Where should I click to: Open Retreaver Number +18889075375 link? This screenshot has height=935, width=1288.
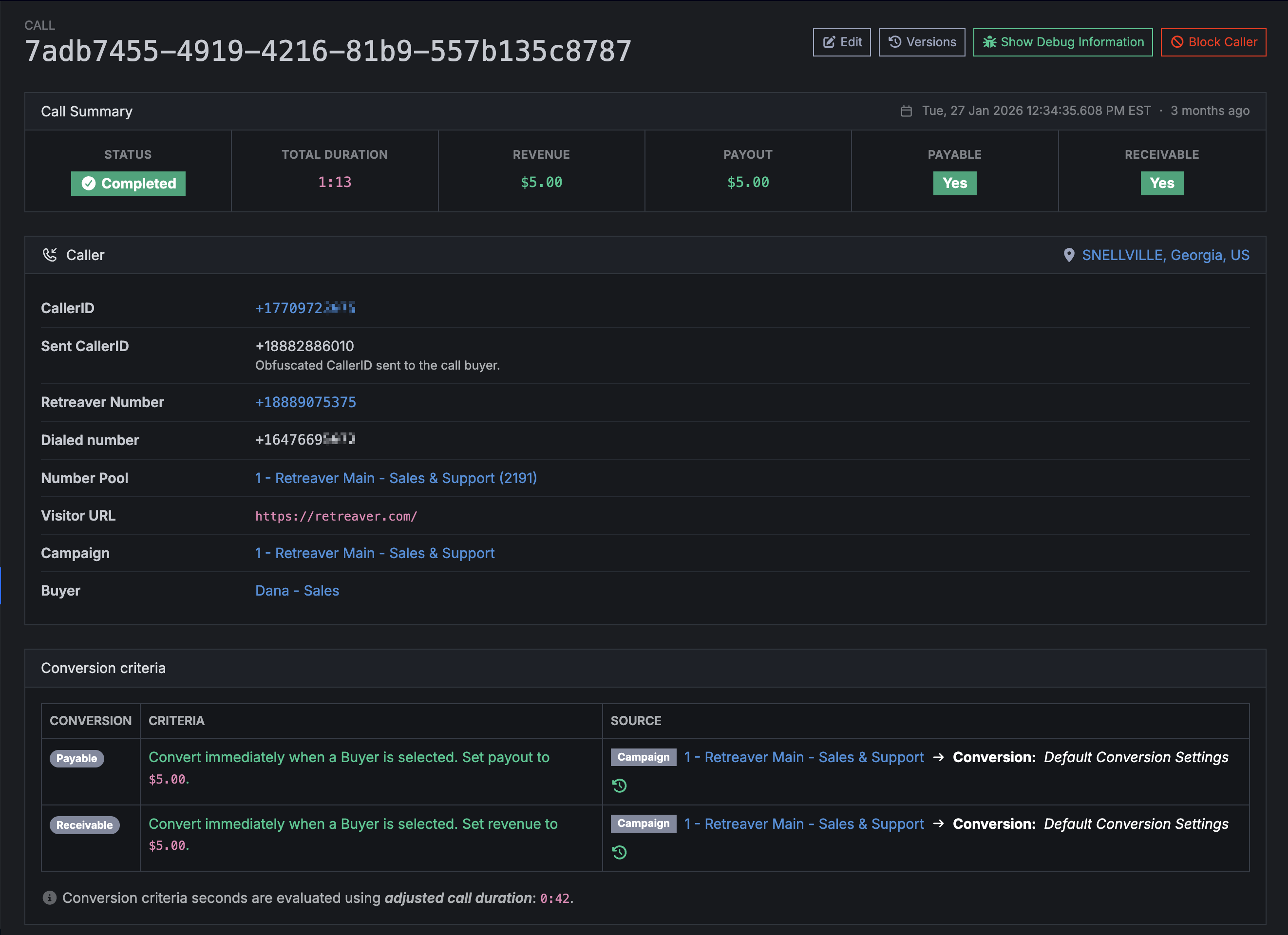click(305, 402)
